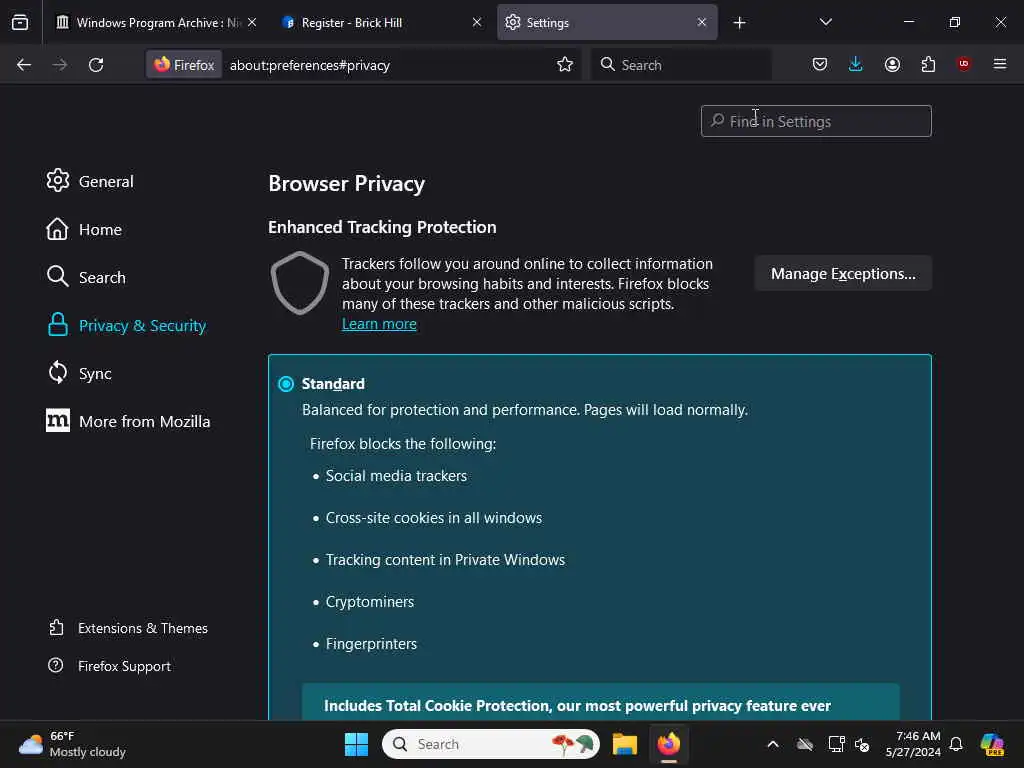The image size is (1024, 768).
Task: Show hidden tray icons chevron
Action: [x=773, y=744]
